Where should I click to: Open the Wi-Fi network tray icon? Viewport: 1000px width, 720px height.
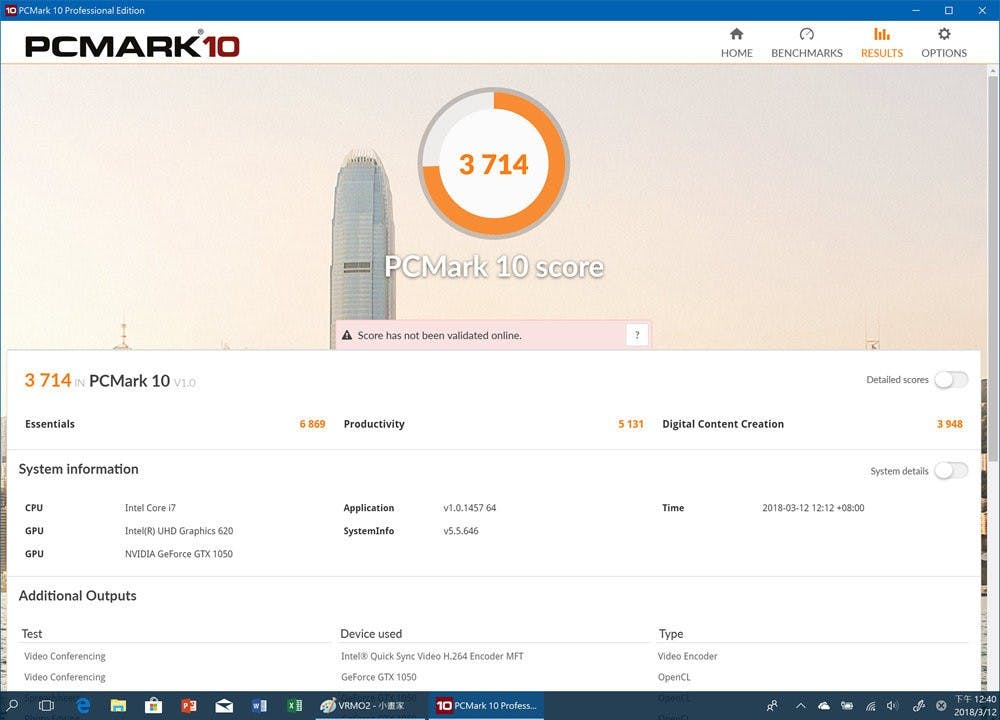(x=871, y=705)
